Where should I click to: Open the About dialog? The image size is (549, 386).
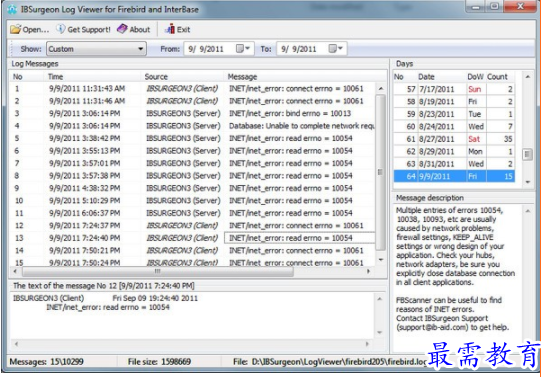134,29
